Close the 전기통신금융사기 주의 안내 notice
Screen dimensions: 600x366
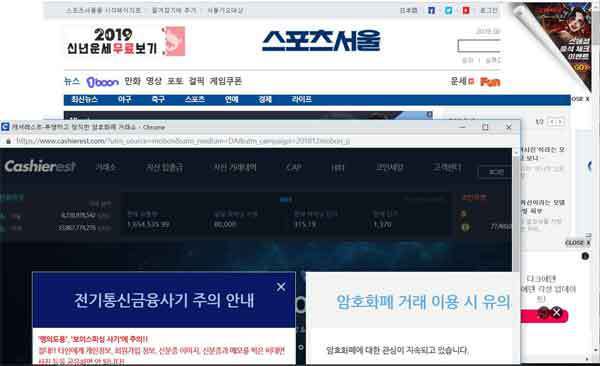click(x=281, y=287)
